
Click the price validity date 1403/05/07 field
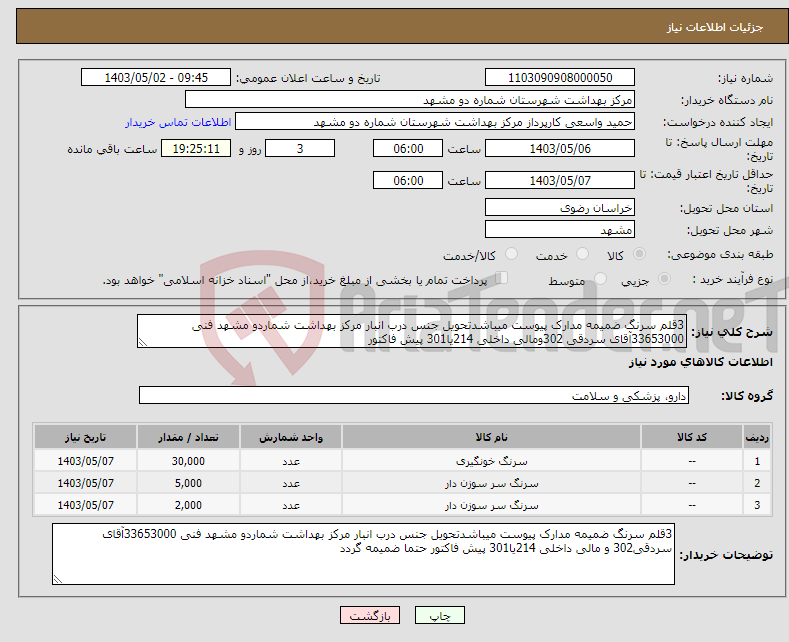(x=560, y=180)
